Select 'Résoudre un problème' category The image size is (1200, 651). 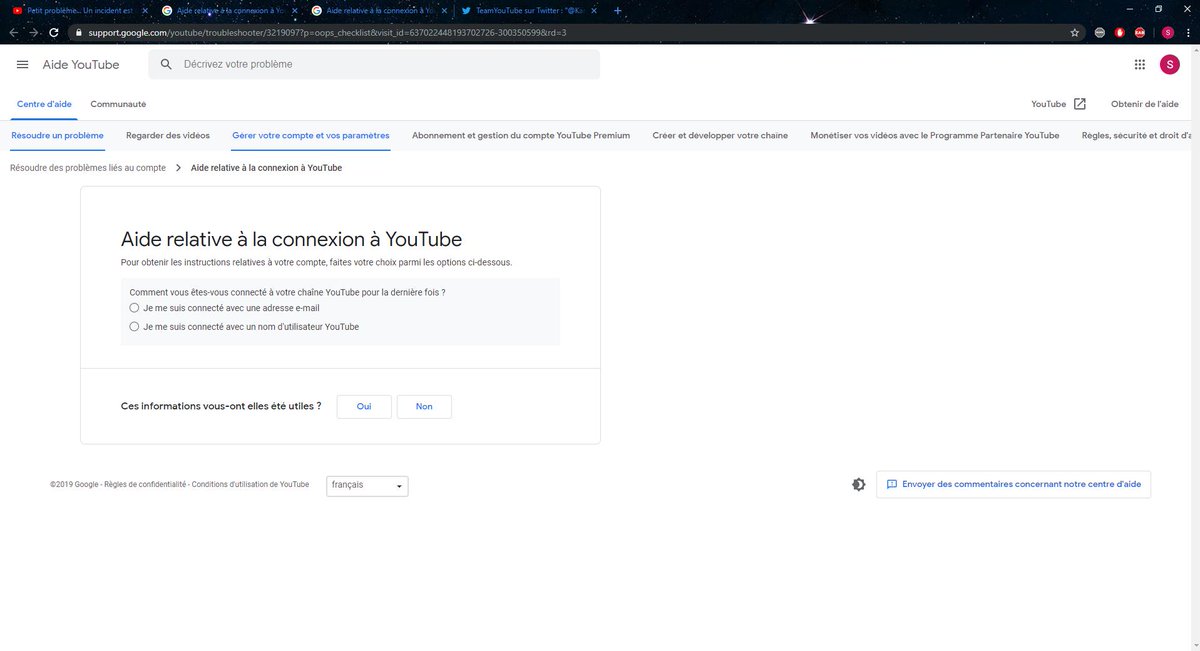(x=57, y=135)
